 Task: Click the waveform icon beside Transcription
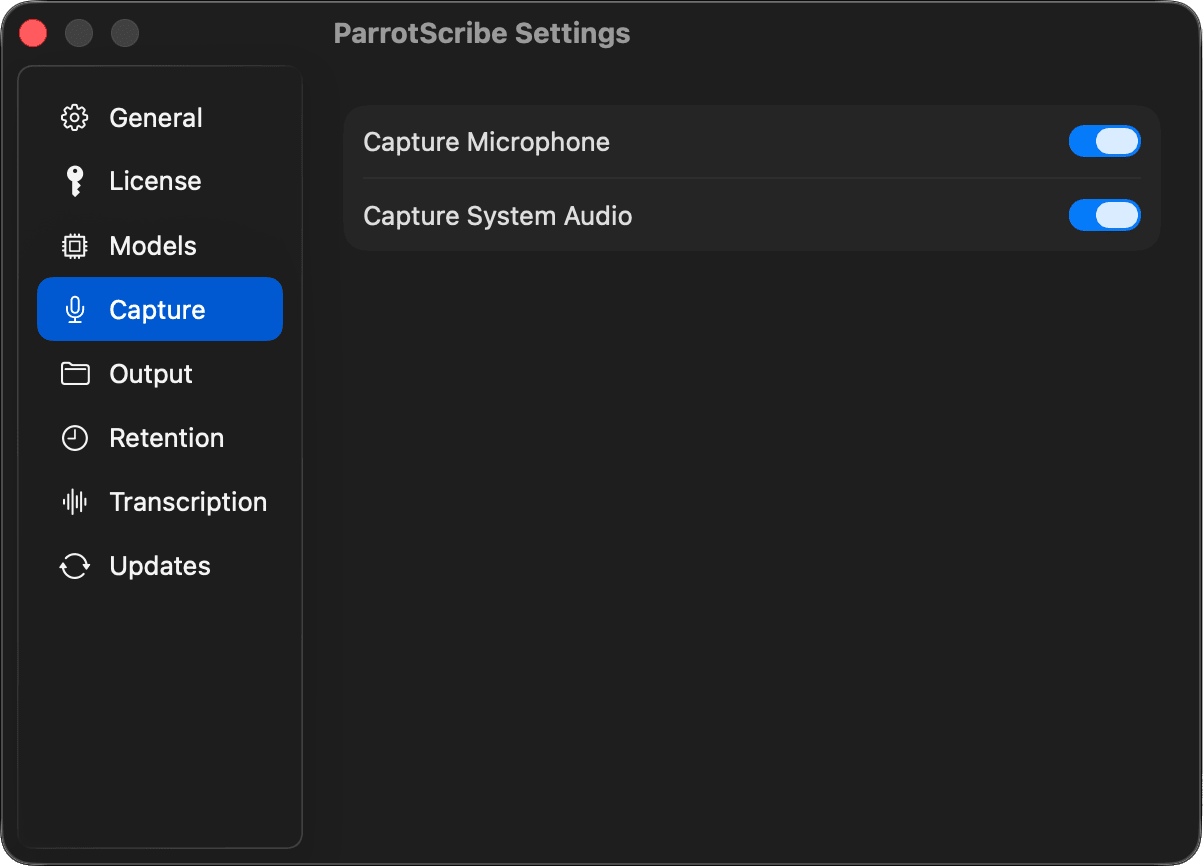(x=75, y=502)
